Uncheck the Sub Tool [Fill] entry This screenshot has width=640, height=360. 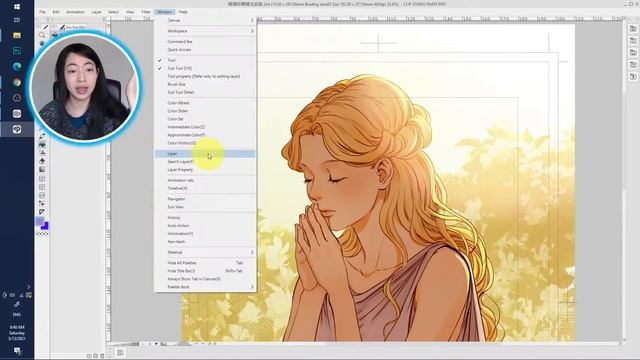(205, 68)
